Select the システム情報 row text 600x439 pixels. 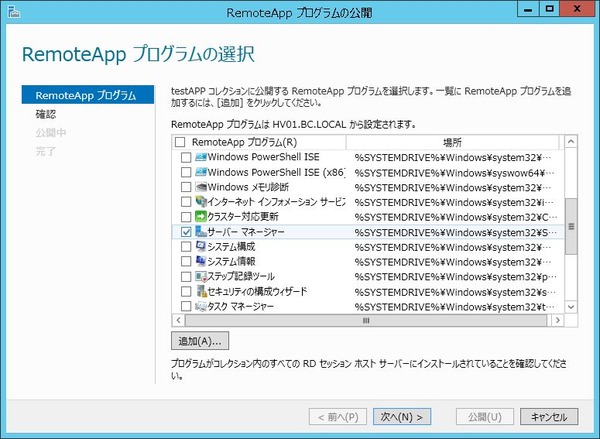pyautogui.click(x=231, y=262)
